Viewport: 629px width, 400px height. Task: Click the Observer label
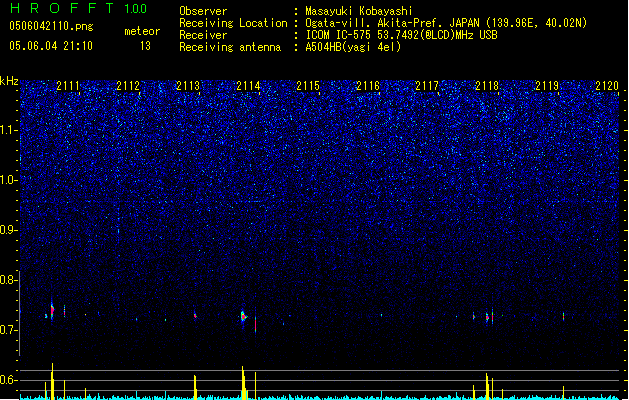tap(203, 11)
